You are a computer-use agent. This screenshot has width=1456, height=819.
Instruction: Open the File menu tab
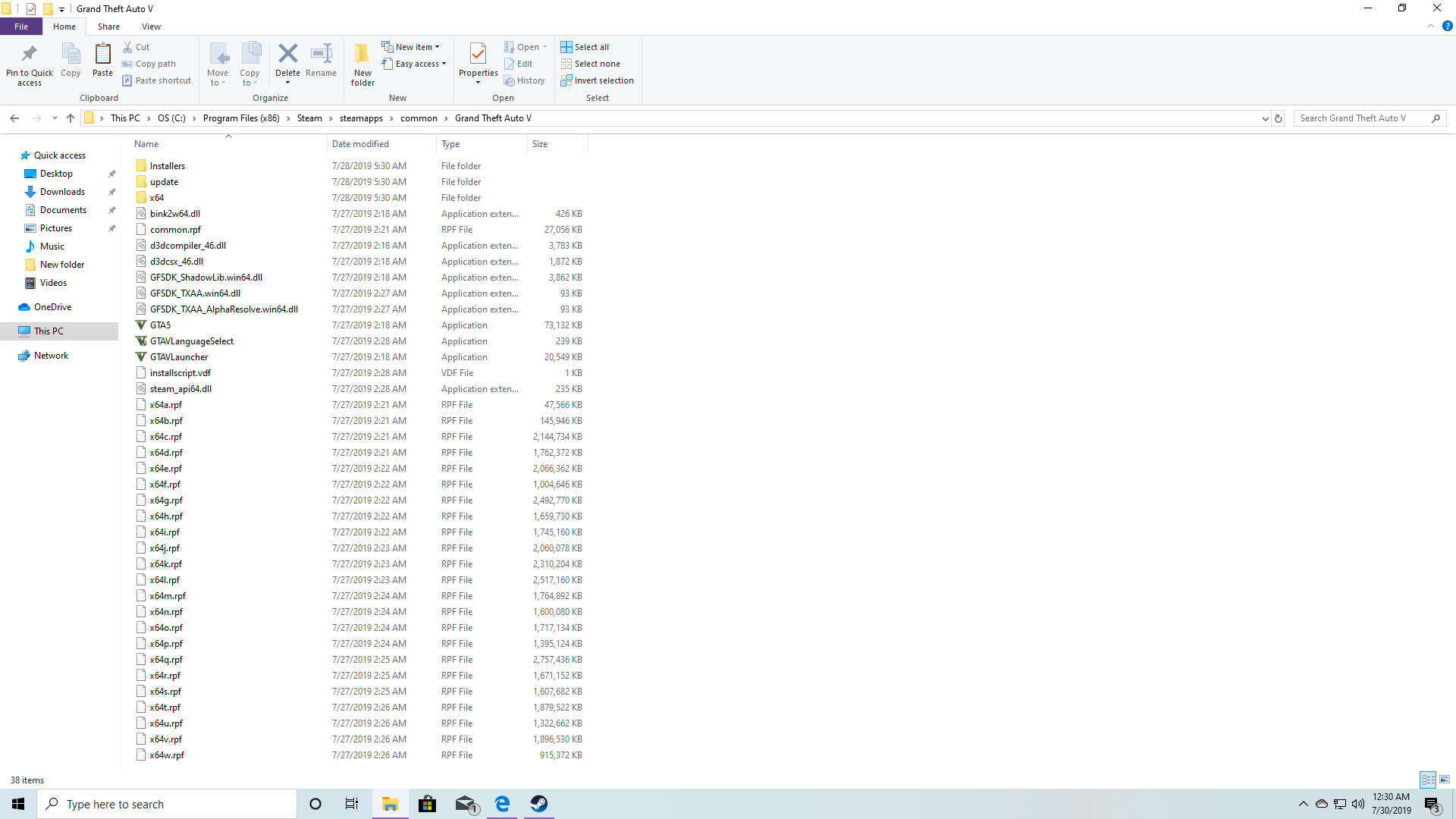21,27
